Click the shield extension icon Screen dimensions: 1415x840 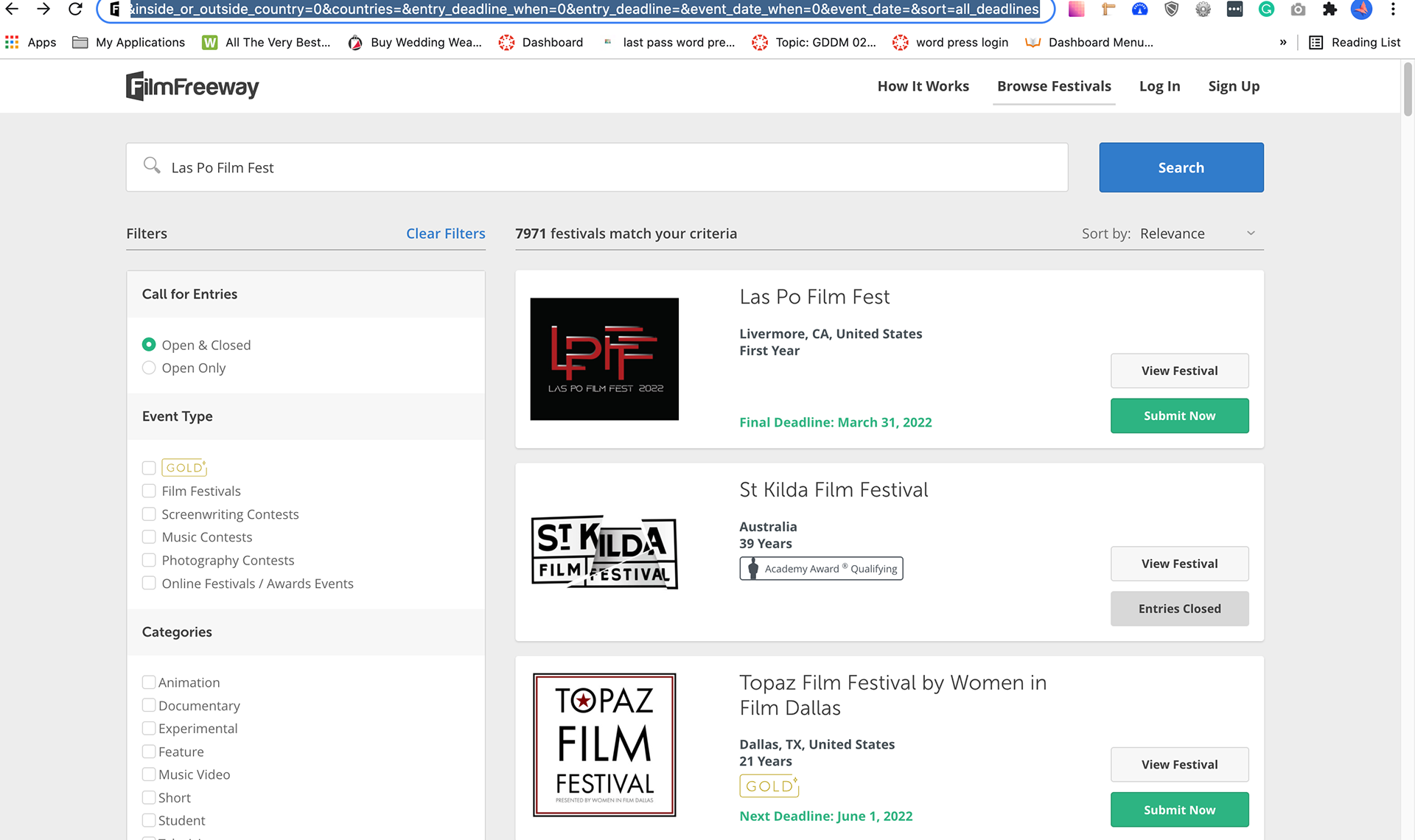[x=1172, y=9]
